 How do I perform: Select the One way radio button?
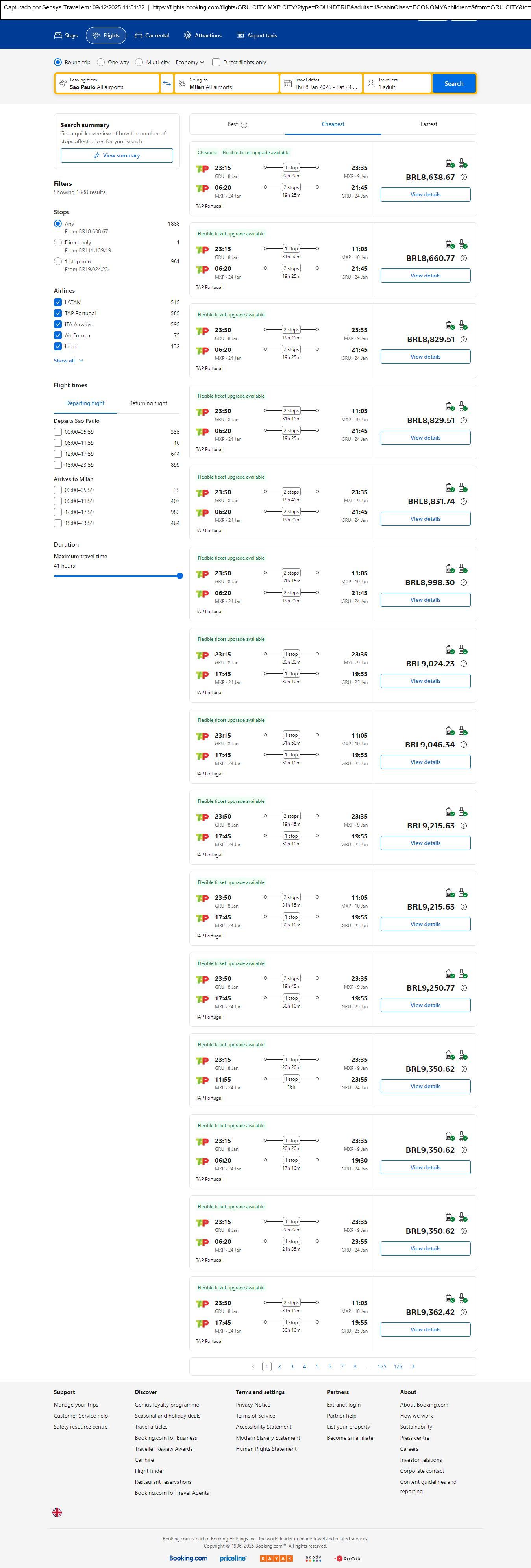point(101,62)
